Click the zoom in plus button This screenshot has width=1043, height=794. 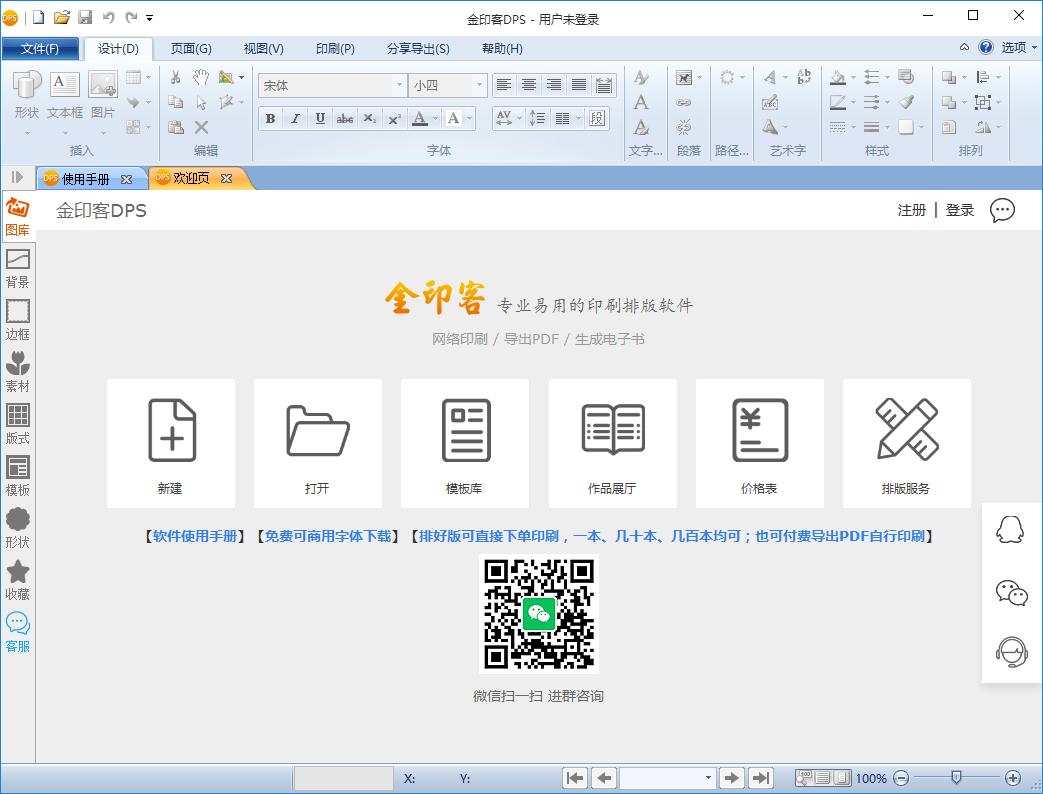click(x=1012, y=777)
